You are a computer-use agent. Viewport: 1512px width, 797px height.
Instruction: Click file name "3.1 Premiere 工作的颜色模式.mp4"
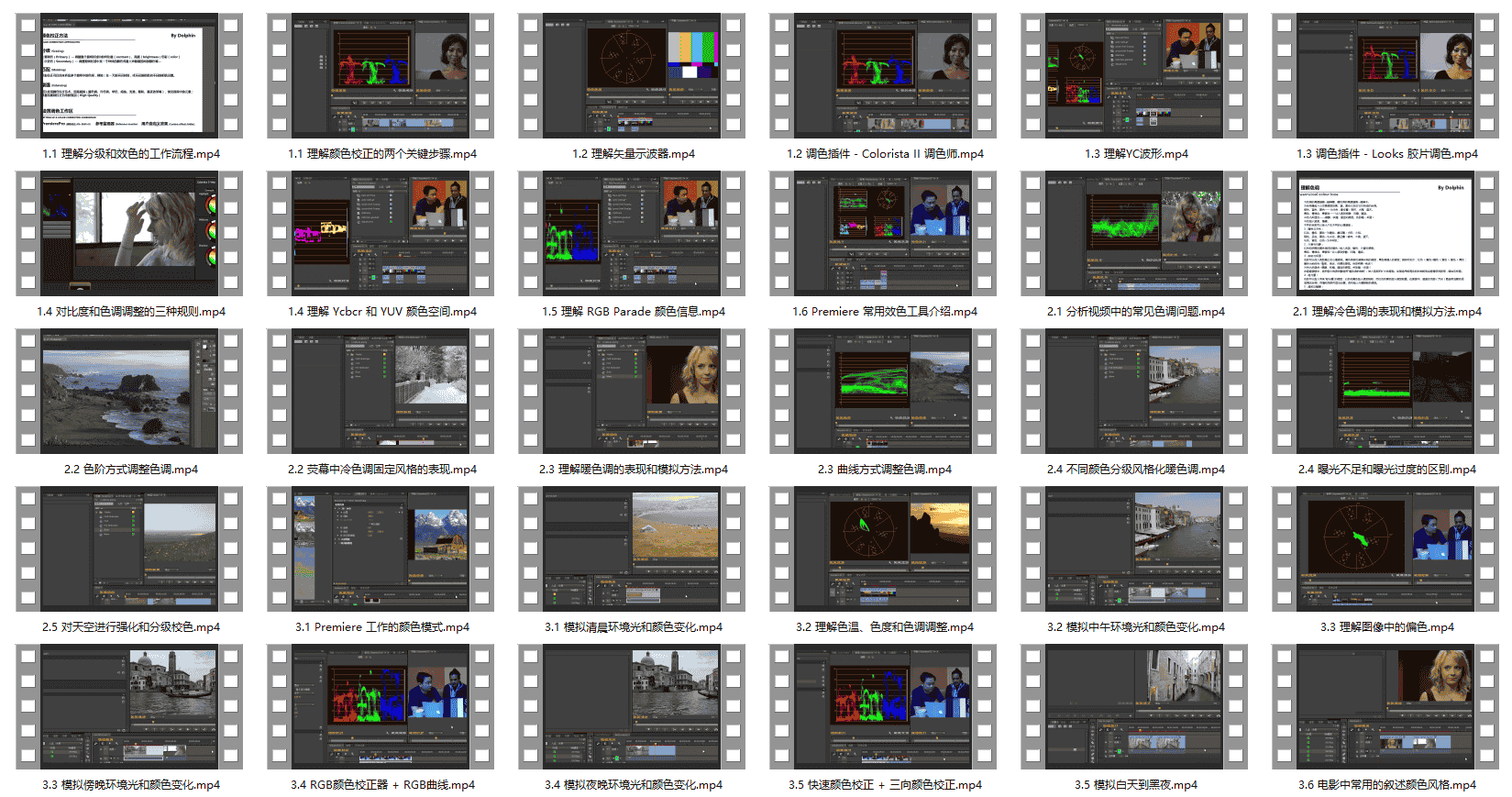[x=382, y=627]
